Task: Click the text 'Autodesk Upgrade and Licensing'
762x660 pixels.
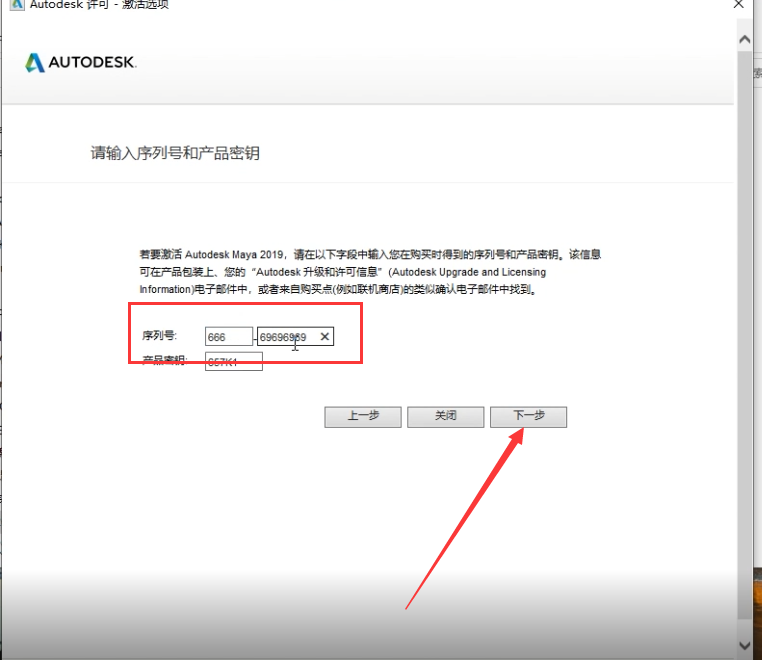Action: point(468,272)
